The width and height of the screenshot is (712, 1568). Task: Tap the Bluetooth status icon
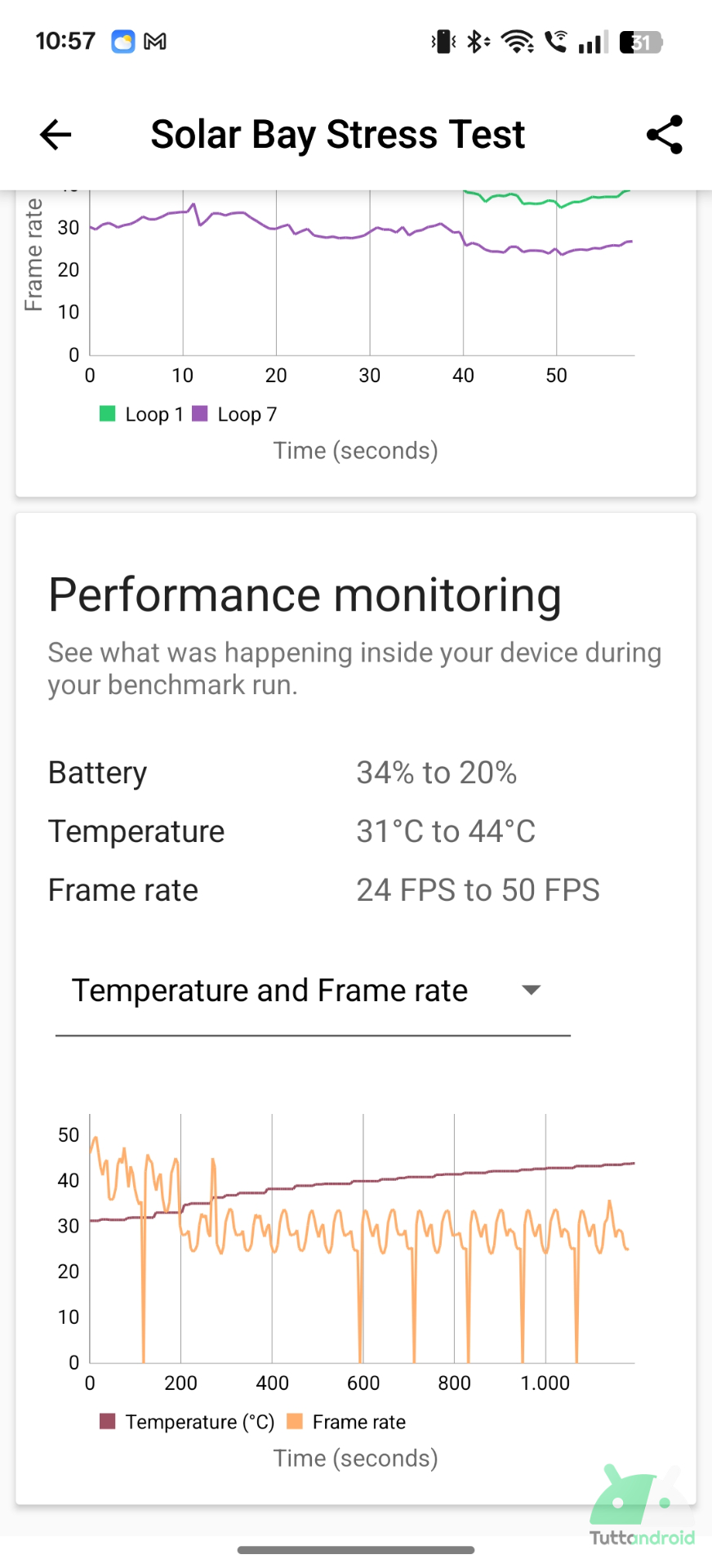(478, 42)
